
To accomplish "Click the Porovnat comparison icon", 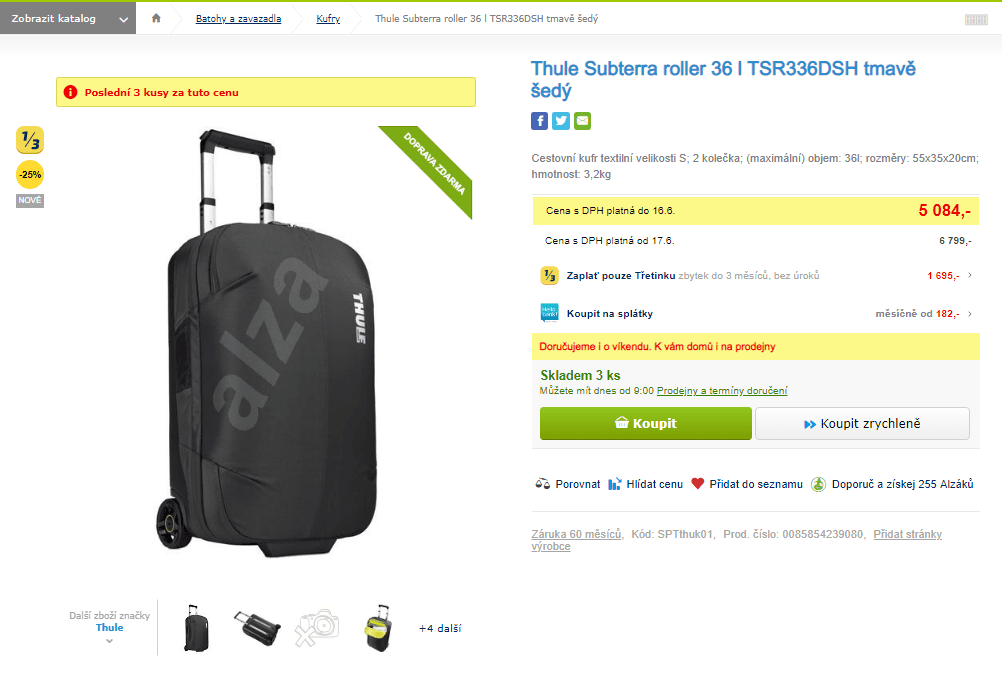I will click(543, 484).
